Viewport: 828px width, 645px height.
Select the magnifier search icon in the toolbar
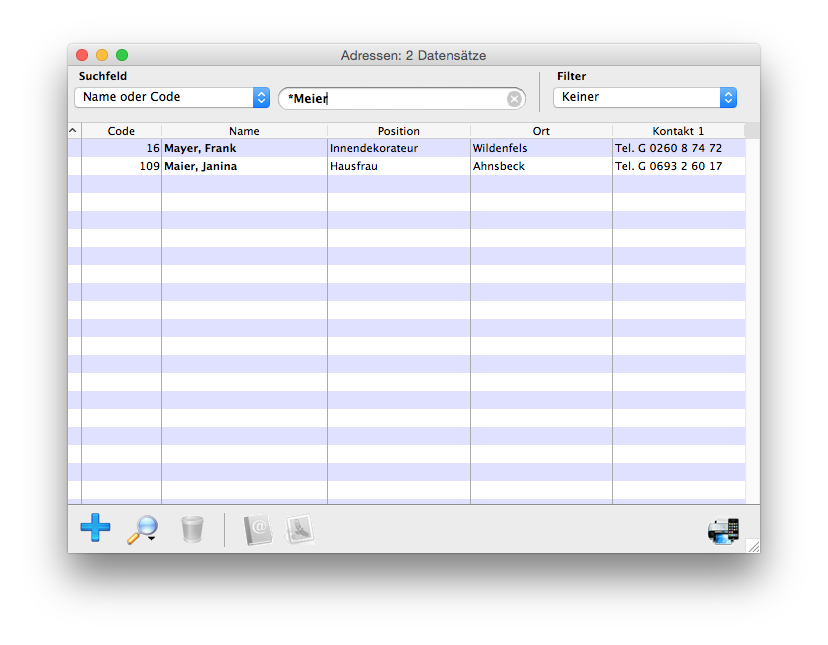(x=141, y=530)
